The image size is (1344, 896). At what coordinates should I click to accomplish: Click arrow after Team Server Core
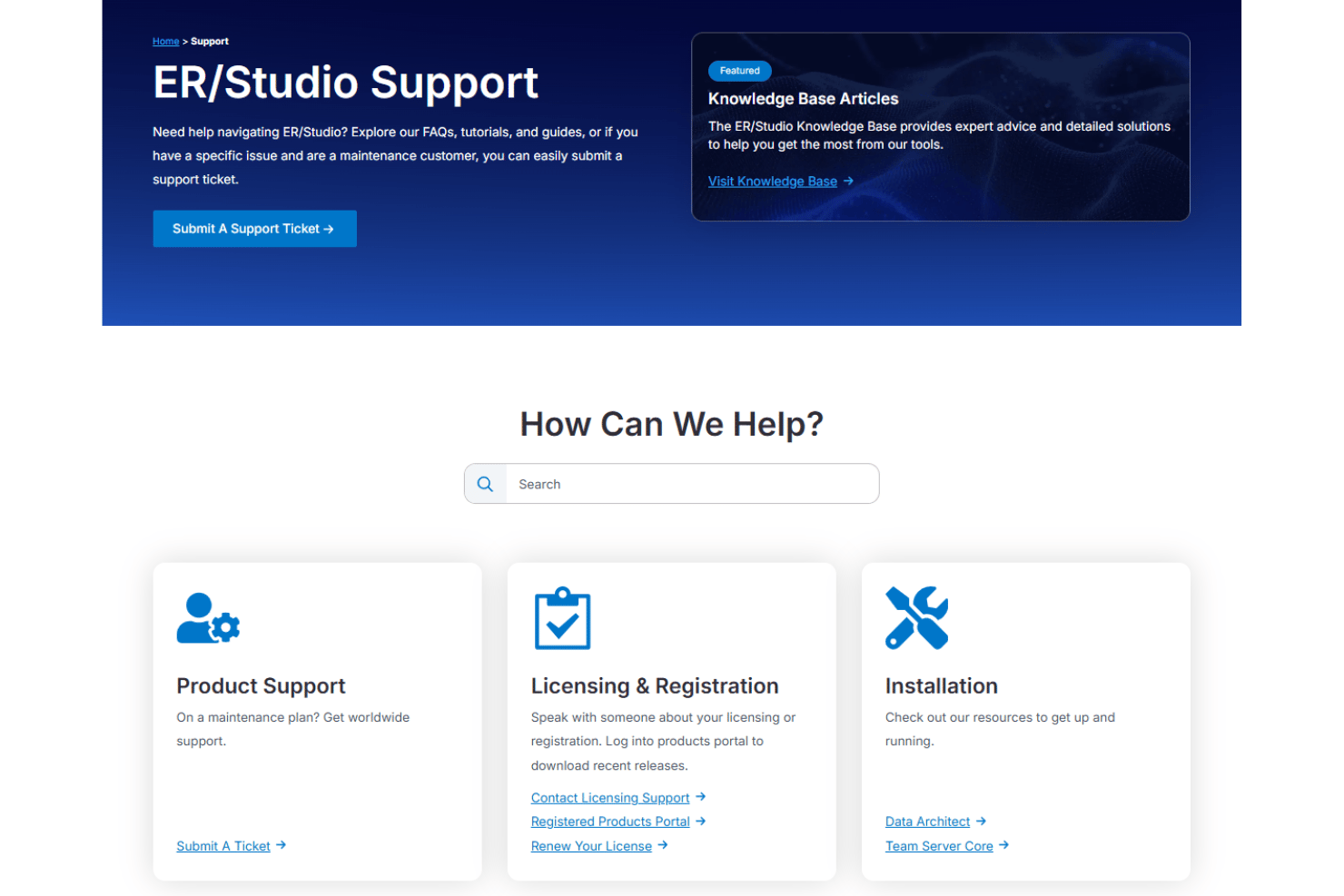[x=1003, y=844]
